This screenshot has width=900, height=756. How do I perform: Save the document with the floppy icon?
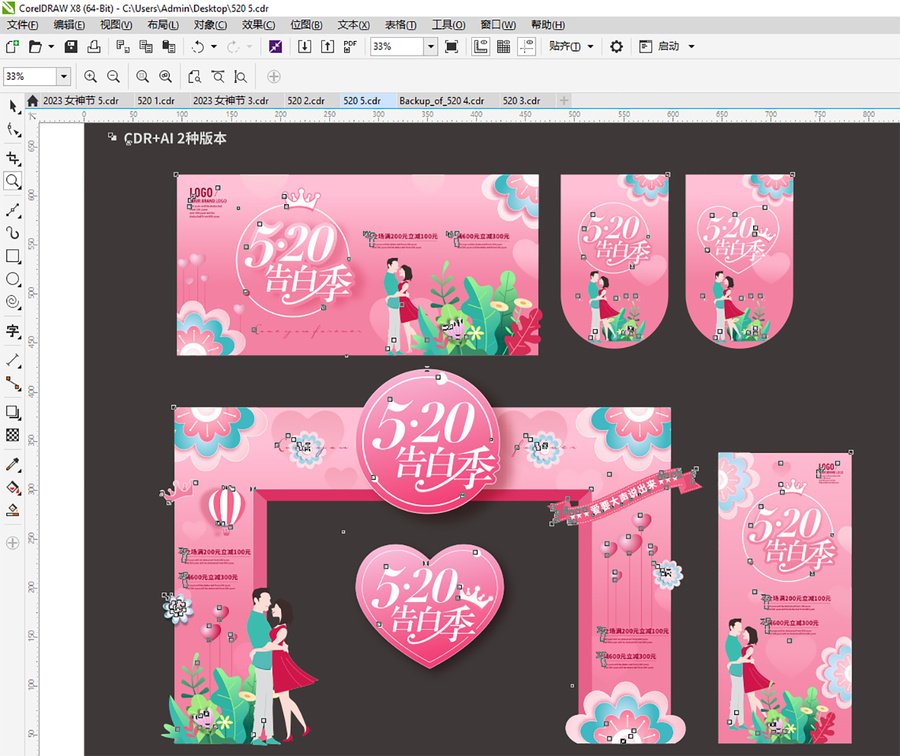(x=71, y=46)
